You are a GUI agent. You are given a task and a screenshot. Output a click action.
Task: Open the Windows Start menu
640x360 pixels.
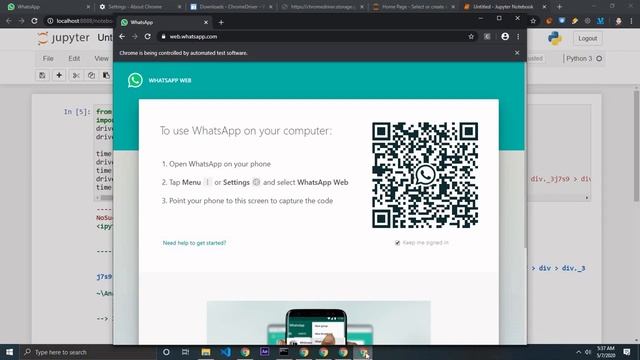[x=9, y=352]
